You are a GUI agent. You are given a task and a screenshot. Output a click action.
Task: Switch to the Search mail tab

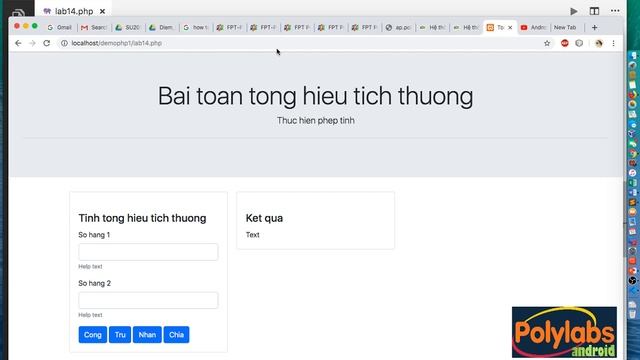pos(93,27)
